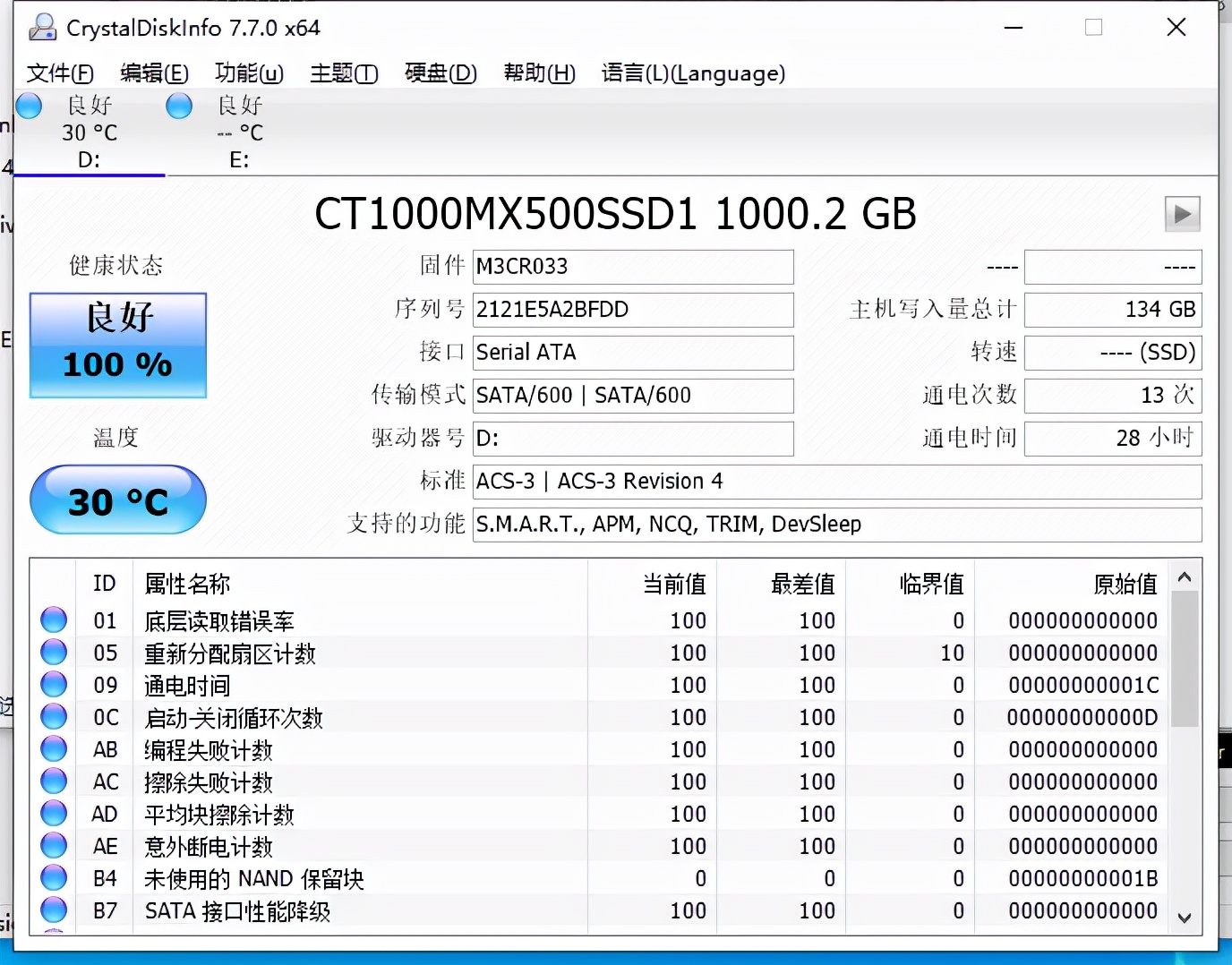
Task: Click the play arrow button near drive name
Action: 1182,214
